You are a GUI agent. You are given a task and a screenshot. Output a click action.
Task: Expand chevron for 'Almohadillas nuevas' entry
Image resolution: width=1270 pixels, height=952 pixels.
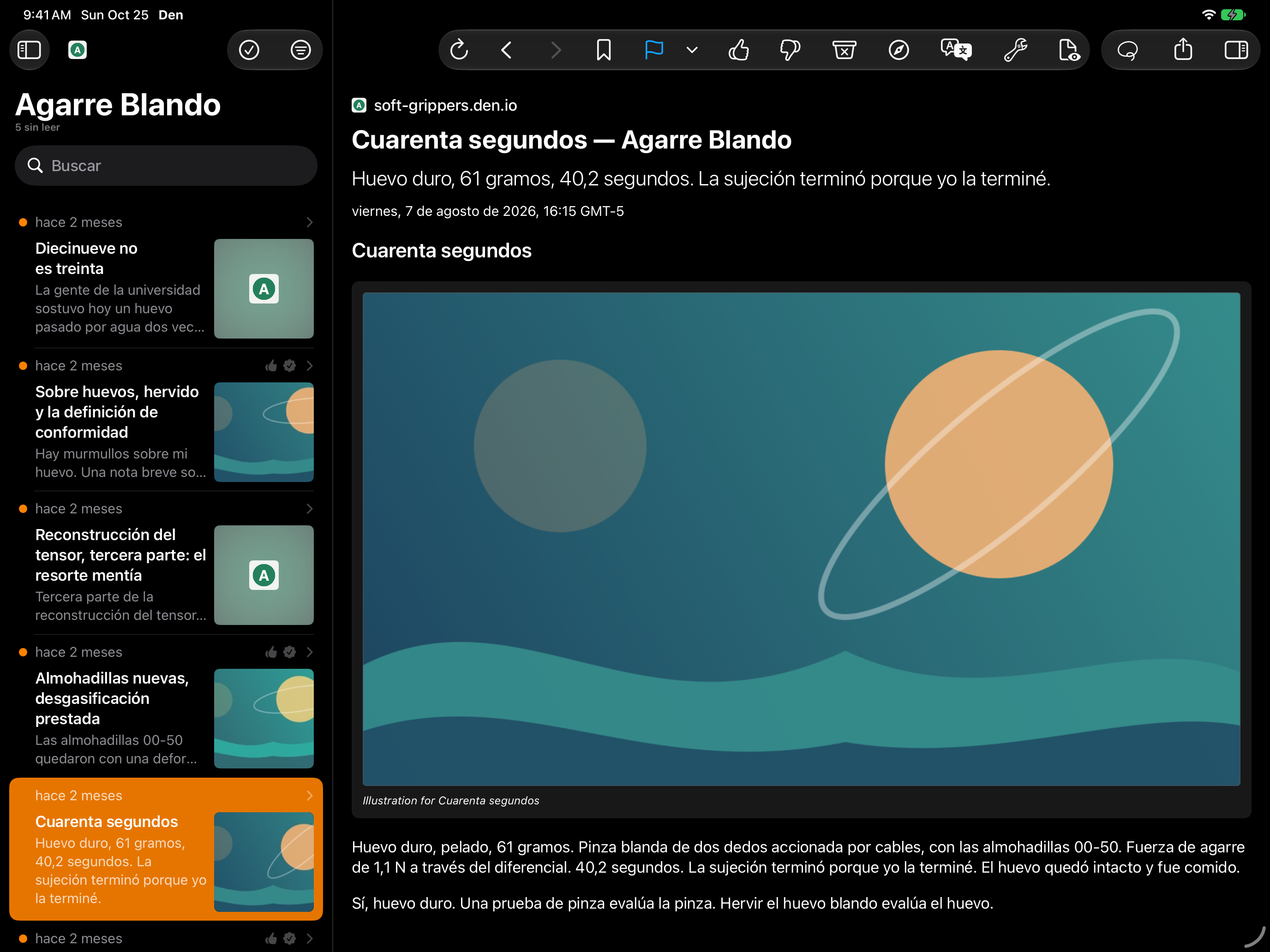(x=310, y=652)
